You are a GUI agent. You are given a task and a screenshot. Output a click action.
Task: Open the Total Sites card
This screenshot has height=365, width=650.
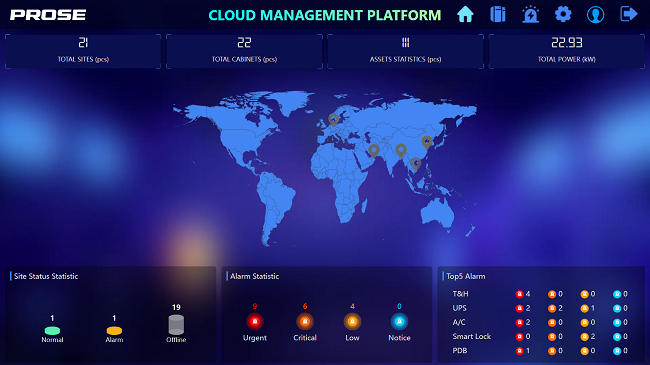pos(83,51)
